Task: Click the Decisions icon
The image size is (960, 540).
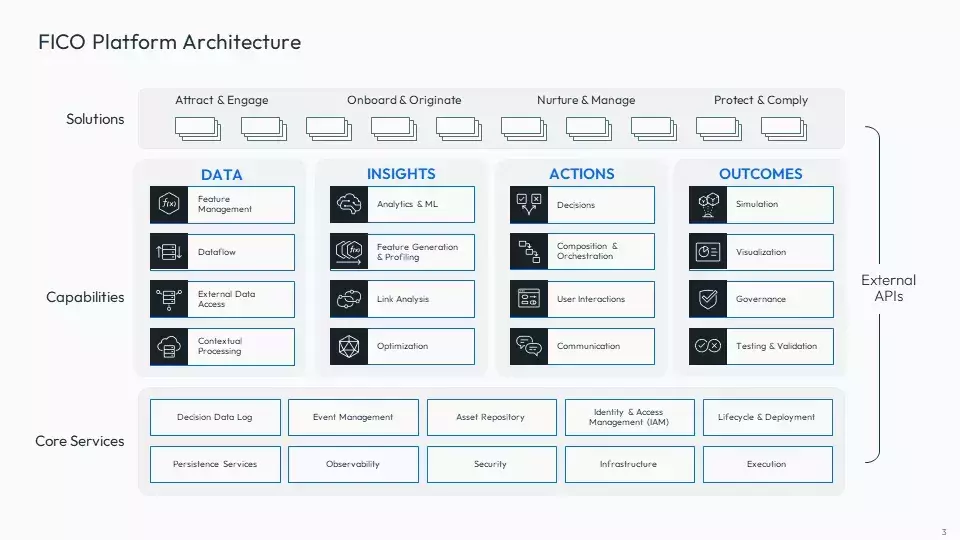Action: 528,204
